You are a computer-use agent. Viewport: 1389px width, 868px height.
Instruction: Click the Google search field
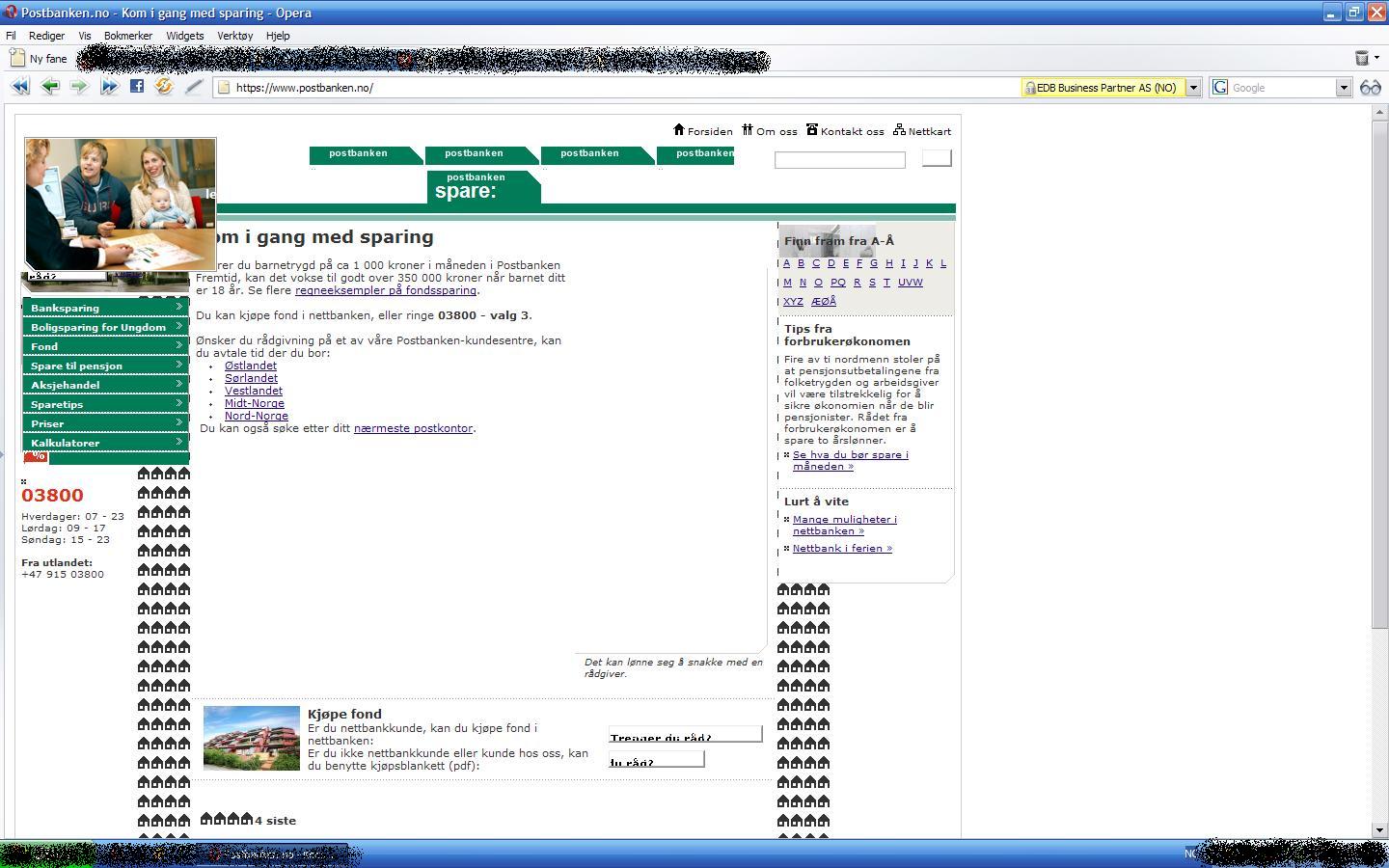click(1282, 88)
